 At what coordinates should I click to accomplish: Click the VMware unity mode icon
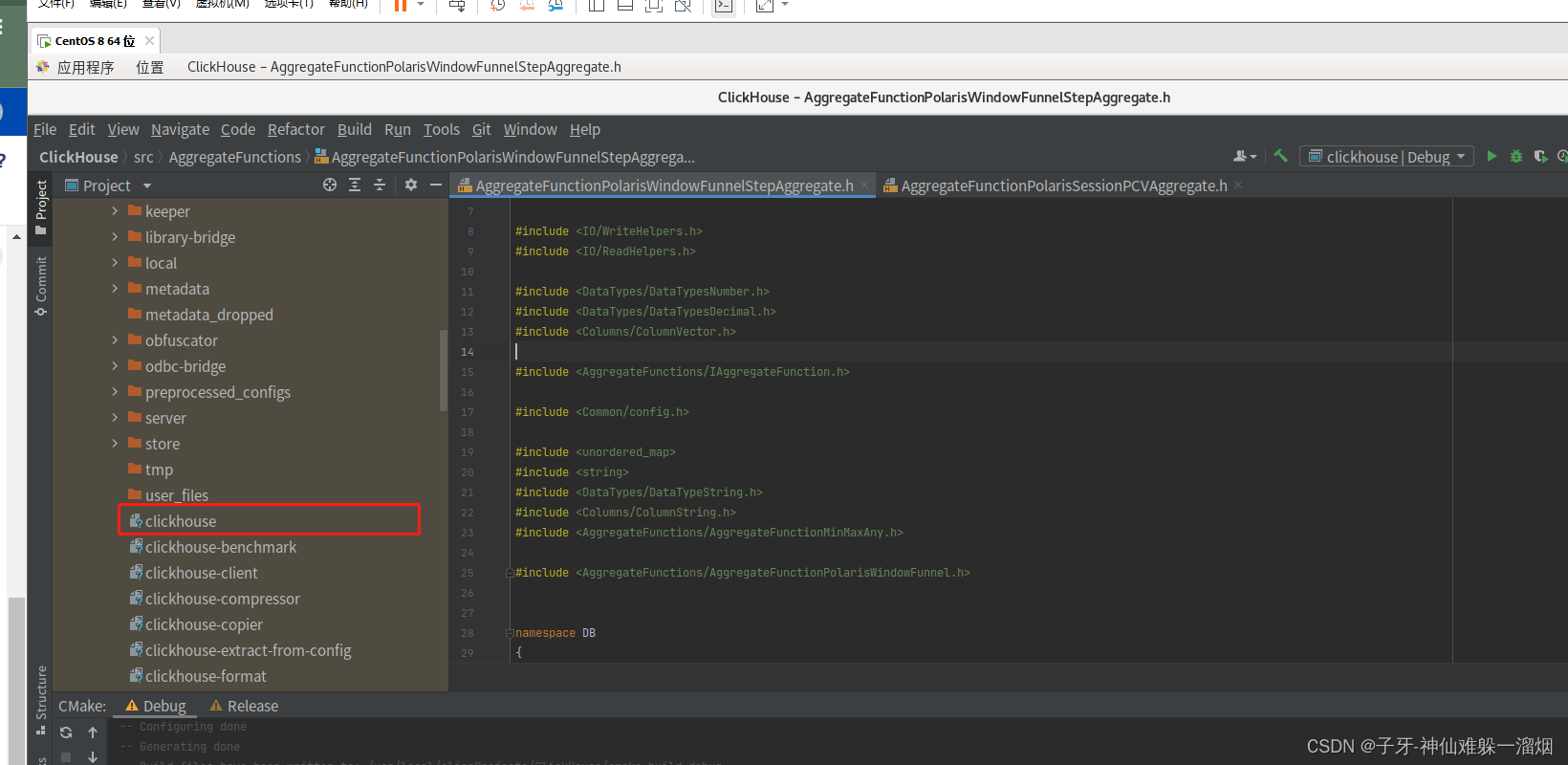tap(683, 6)
